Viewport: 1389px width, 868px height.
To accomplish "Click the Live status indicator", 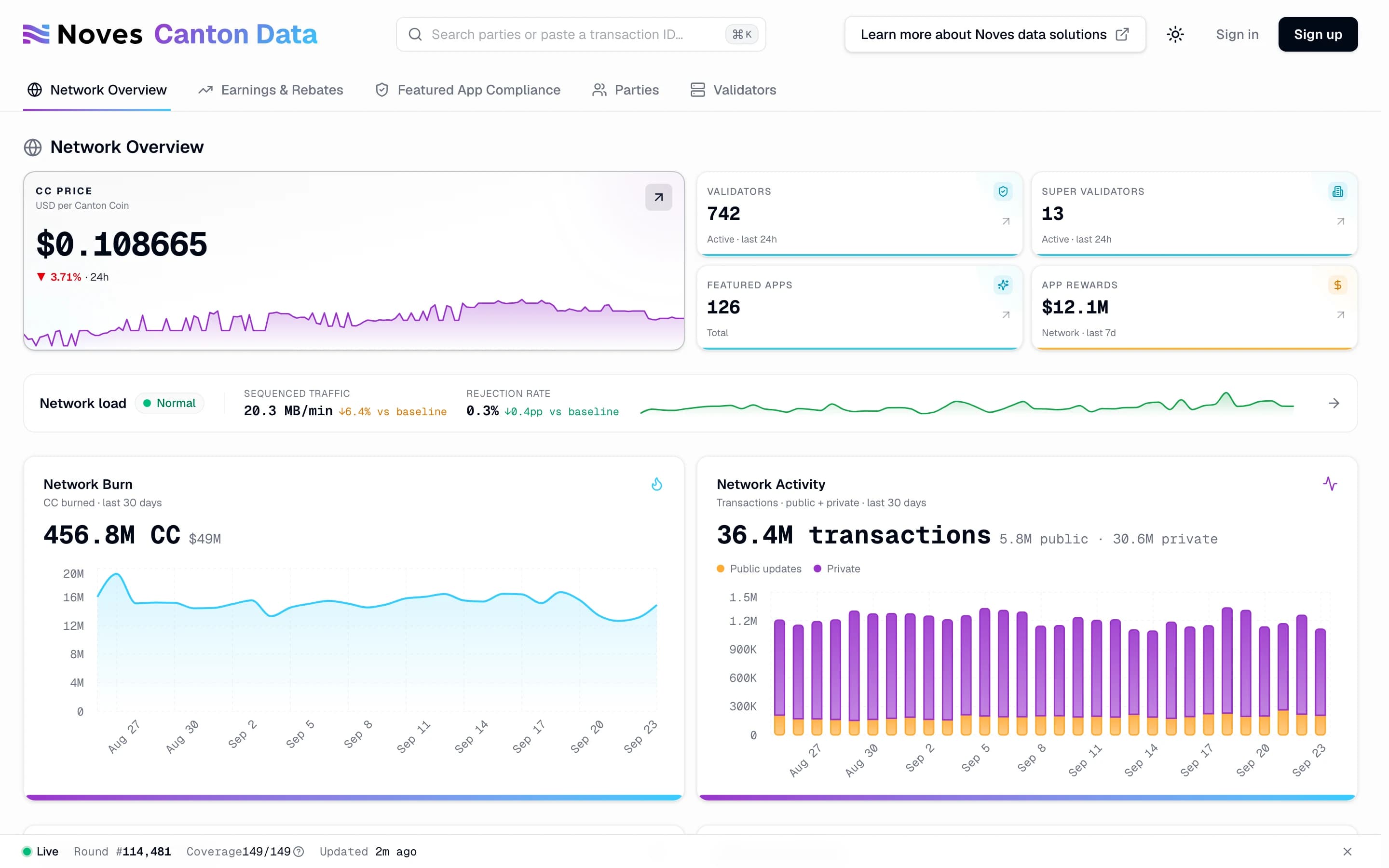I will tap(40, 852).
